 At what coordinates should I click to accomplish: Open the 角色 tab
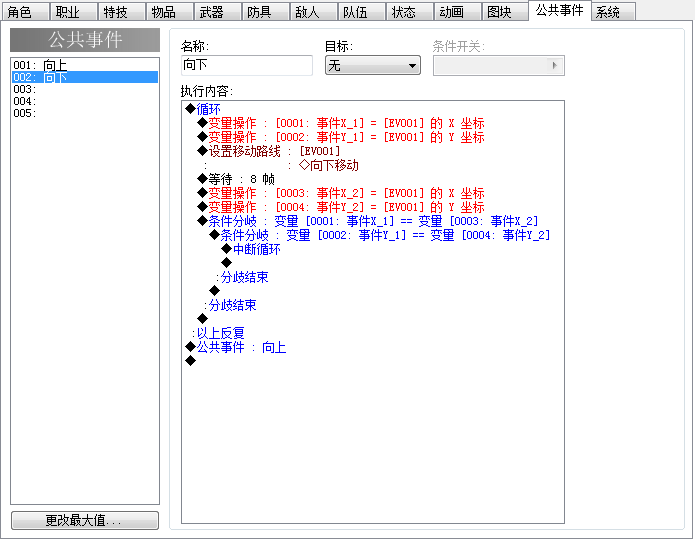(x=25, y=12)
